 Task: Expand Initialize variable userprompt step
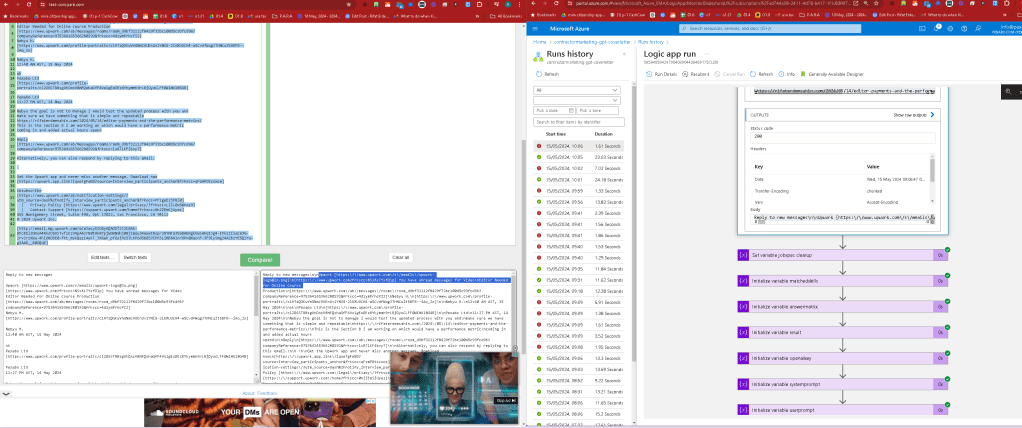pyautogui.click(x=843, y=410)
